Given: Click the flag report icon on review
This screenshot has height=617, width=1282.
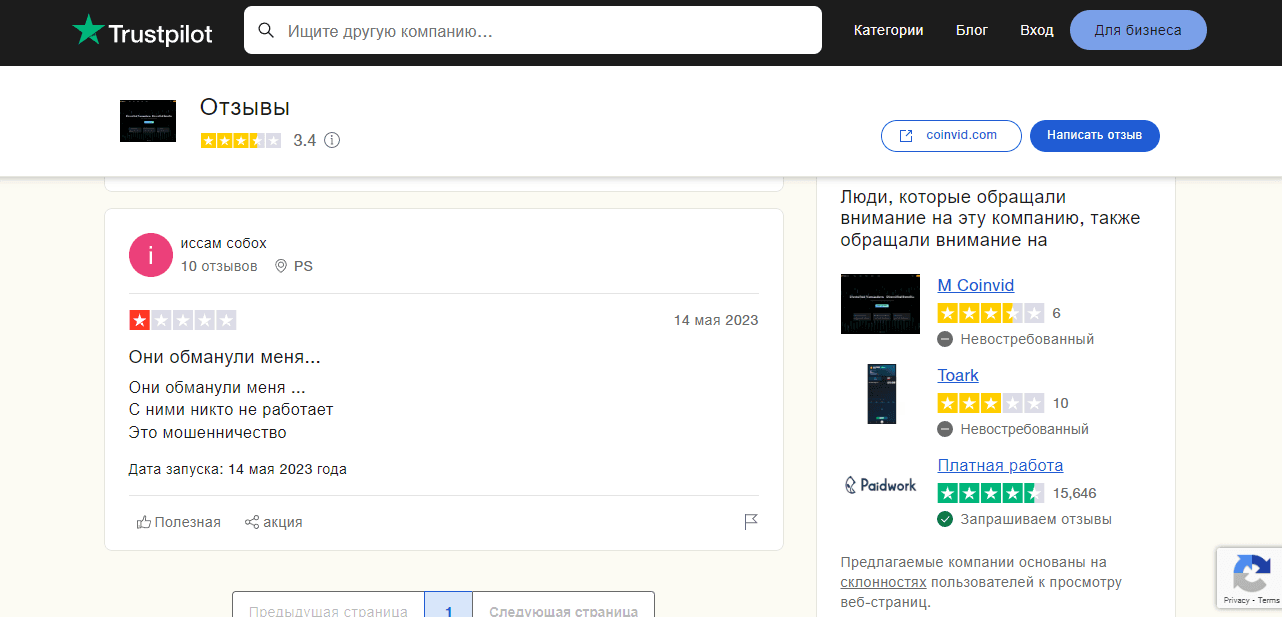Looking at the screenshot, I should coord(751,522).
